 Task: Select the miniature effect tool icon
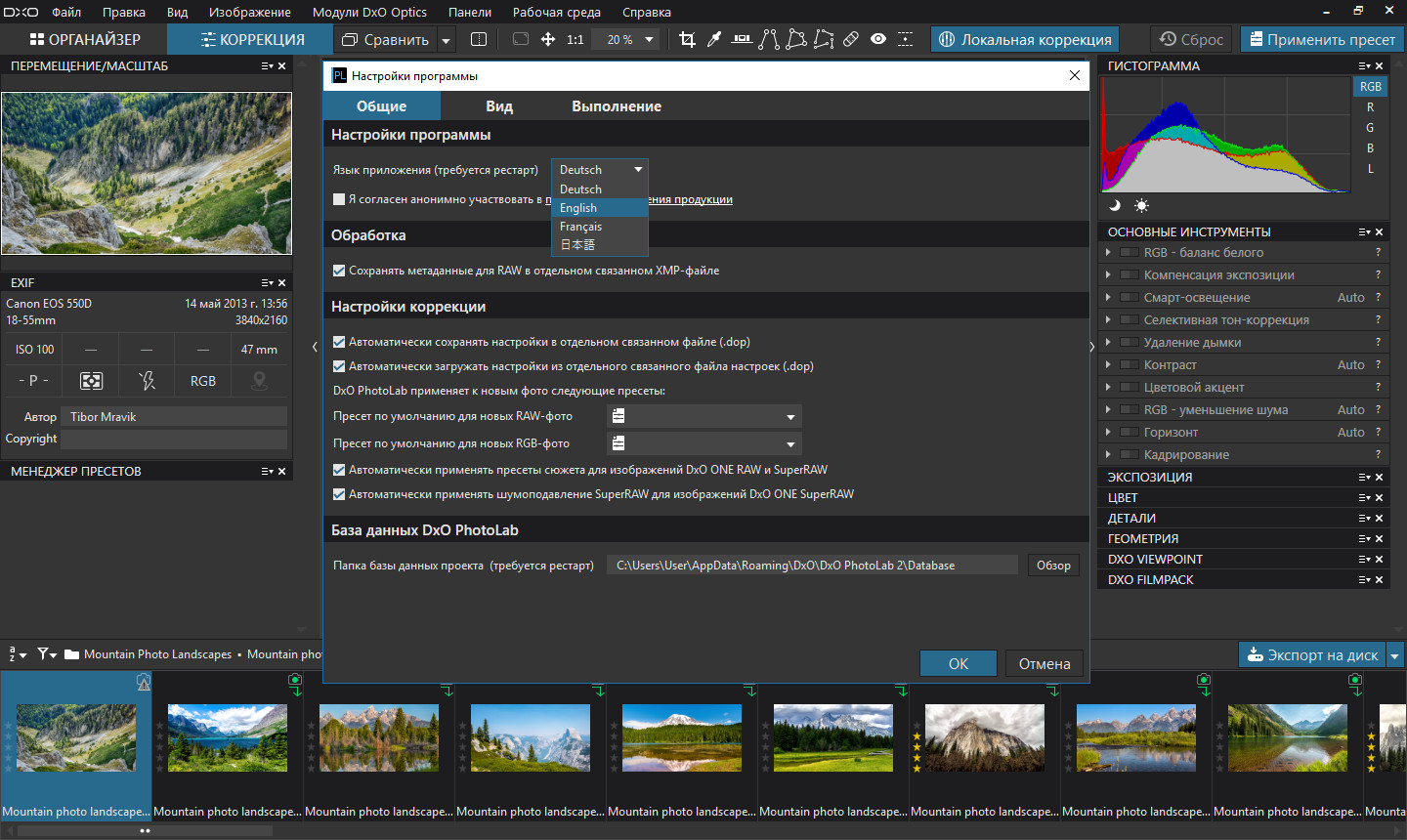click(906, 39)
